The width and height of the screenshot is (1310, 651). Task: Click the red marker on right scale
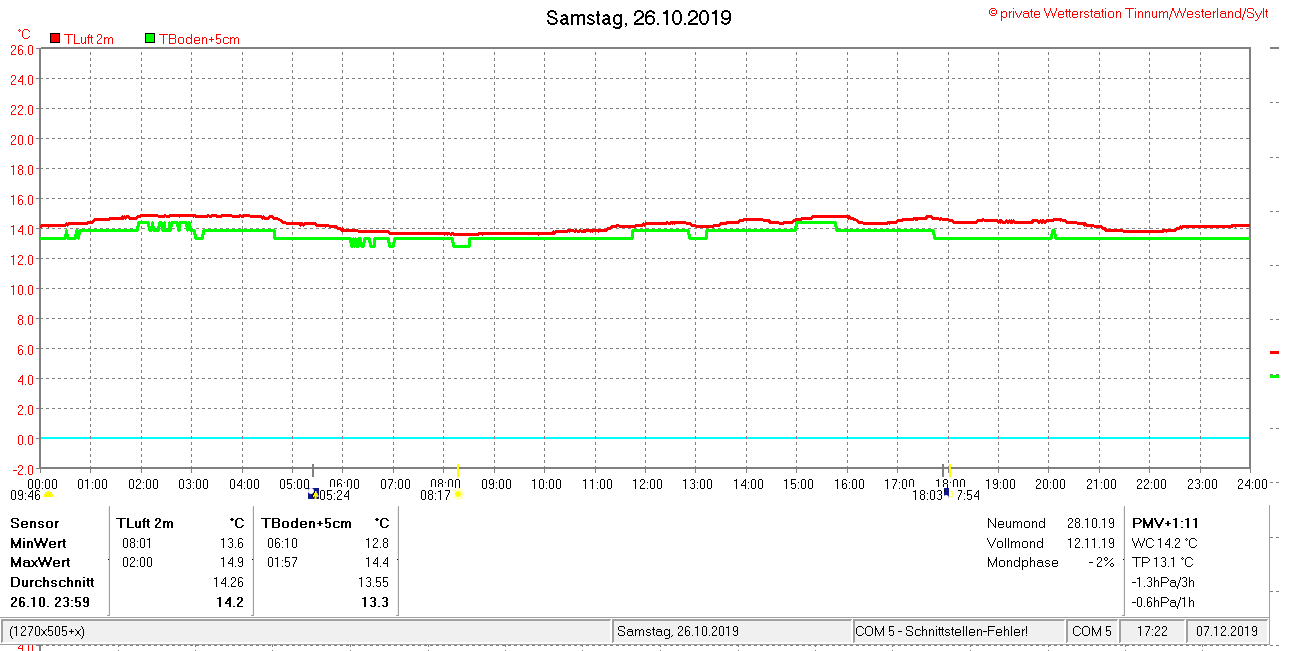(x=1274, y=352)
